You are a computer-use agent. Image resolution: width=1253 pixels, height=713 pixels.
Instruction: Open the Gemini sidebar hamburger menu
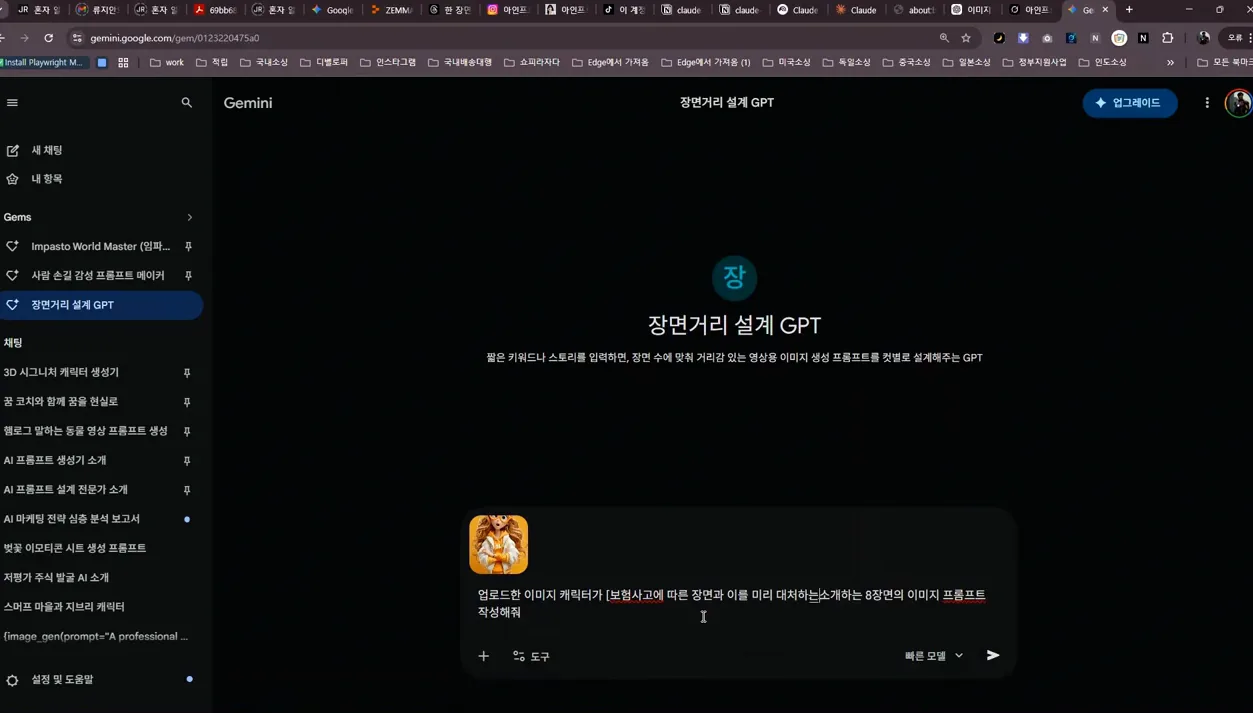pos(12,103)
